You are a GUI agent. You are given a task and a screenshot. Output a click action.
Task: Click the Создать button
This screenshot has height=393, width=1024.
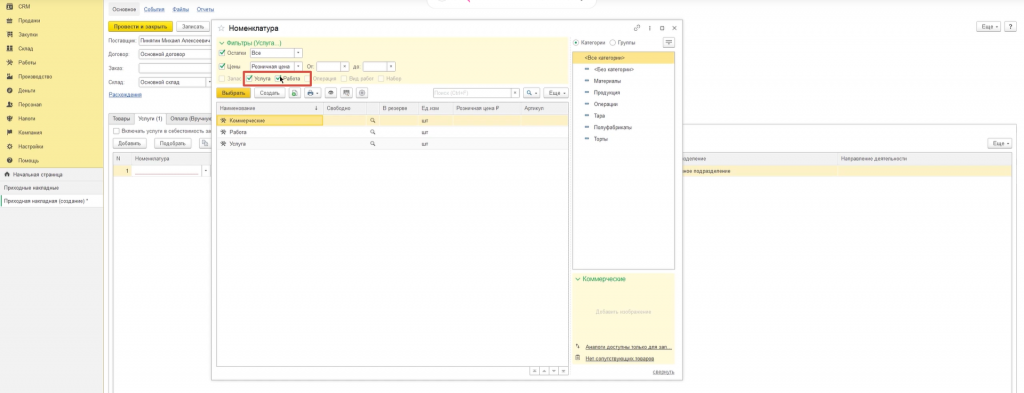click(270, 93)
